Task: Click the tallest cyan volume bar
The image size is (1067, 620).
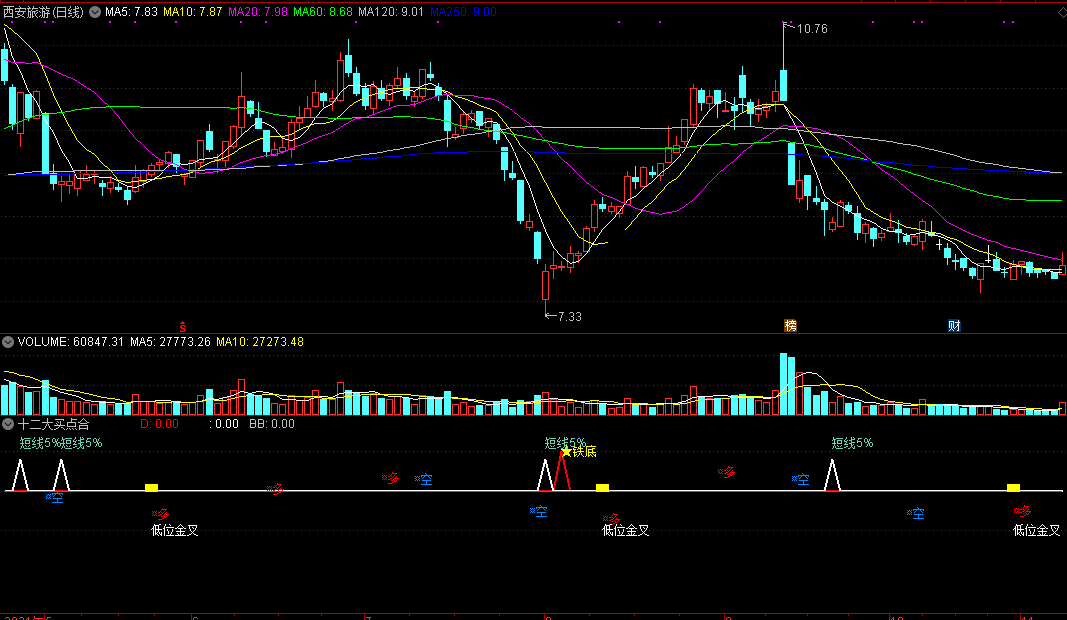Action: click(783, 384)
